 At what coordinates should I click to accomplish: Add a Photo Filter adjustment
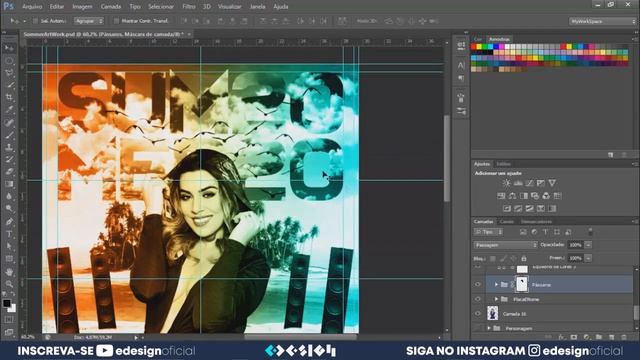535,196
